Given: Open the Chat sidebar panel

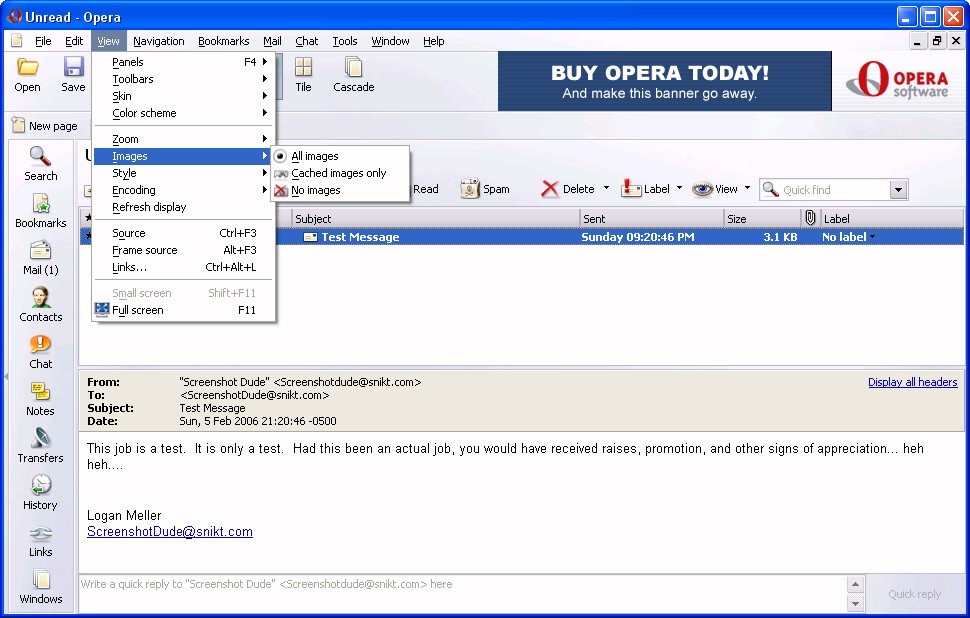Looking at the screenshot, I should [x=40, y=351].
